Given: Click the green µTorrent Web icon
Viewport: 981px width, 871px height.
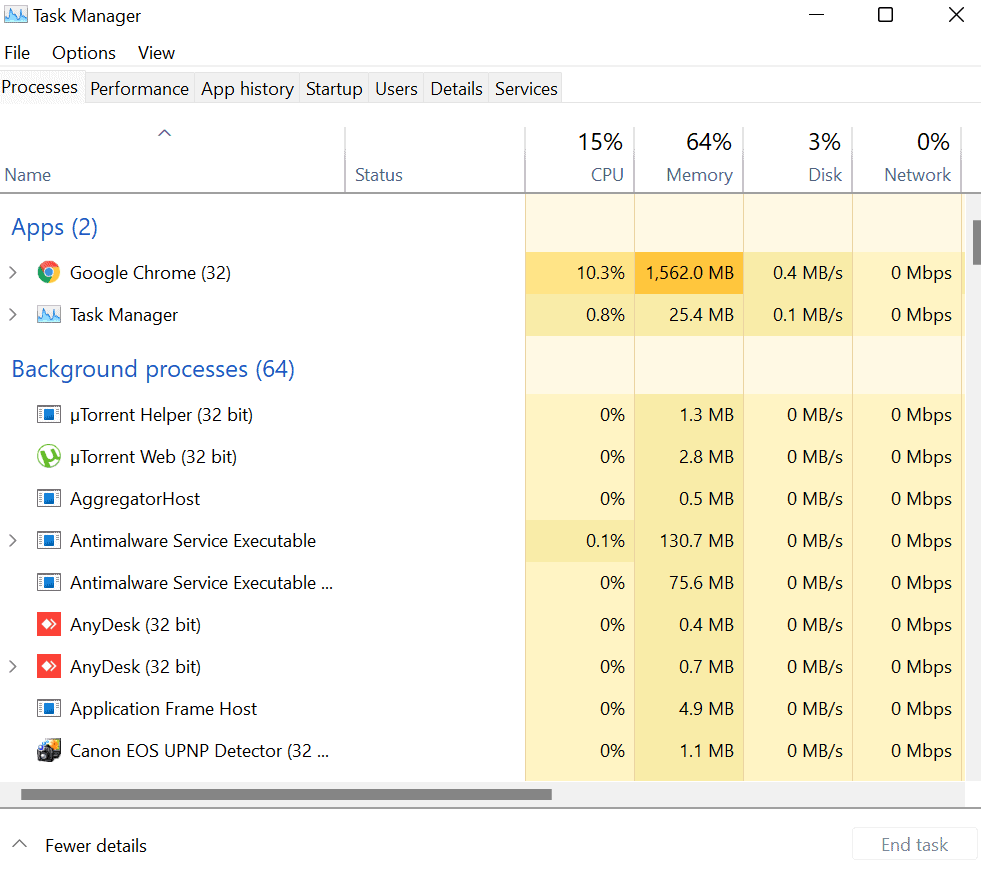Looking at the screenshot, I should (49, 457).
